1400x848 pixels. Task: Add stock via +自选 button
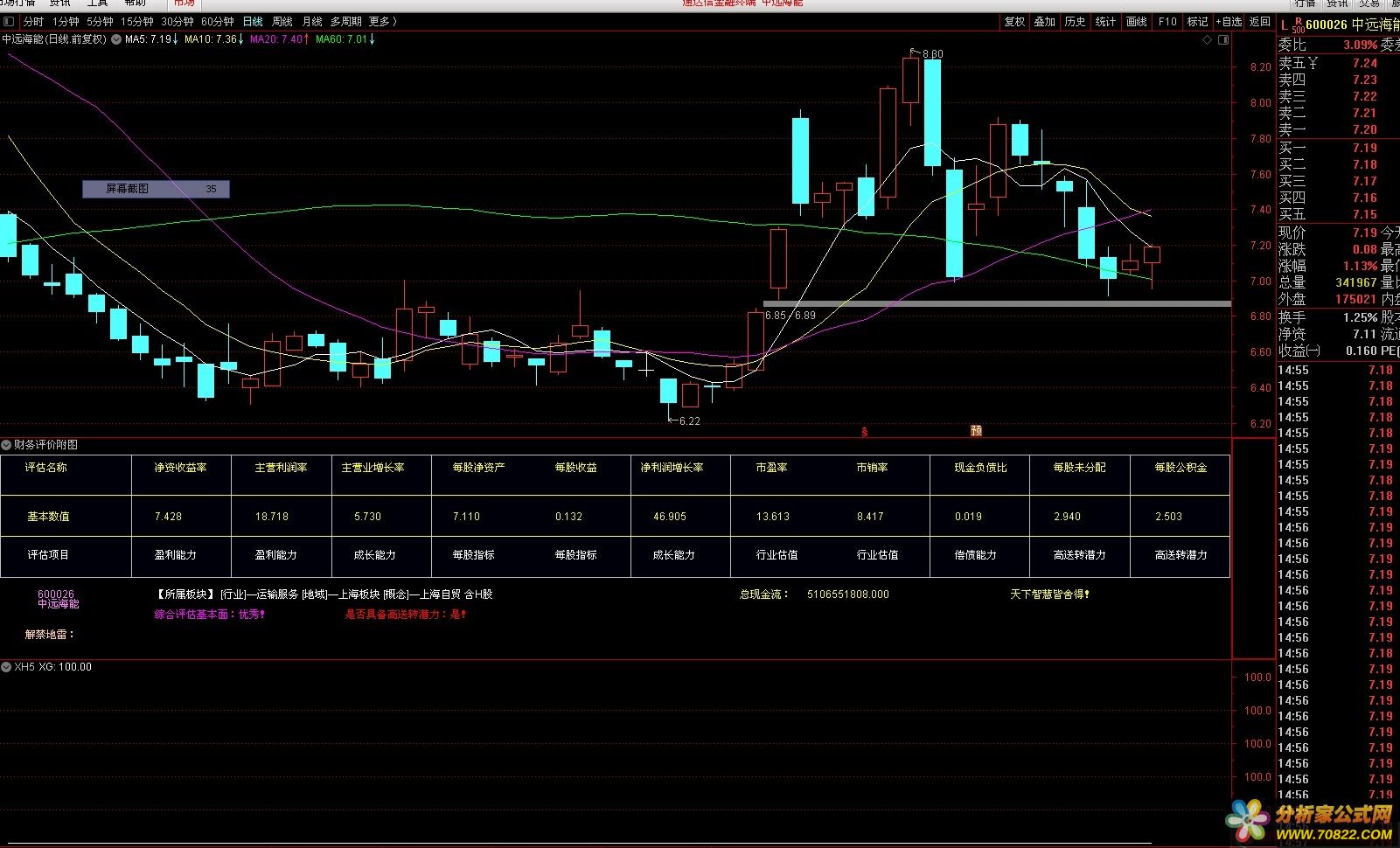pyautogui.click(x=1229, y=22)
